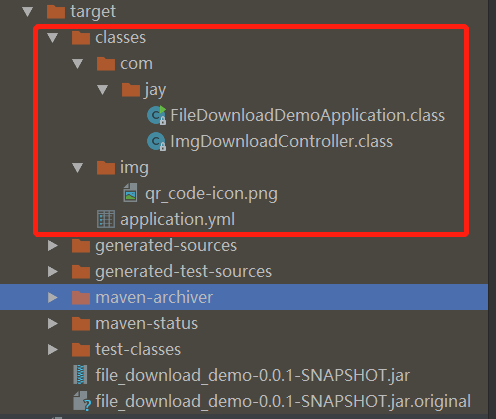The height and width of the screenshot is (419, 496).
Task: Click the qr_code-icon.png image file icon
Action: point(130,193)
